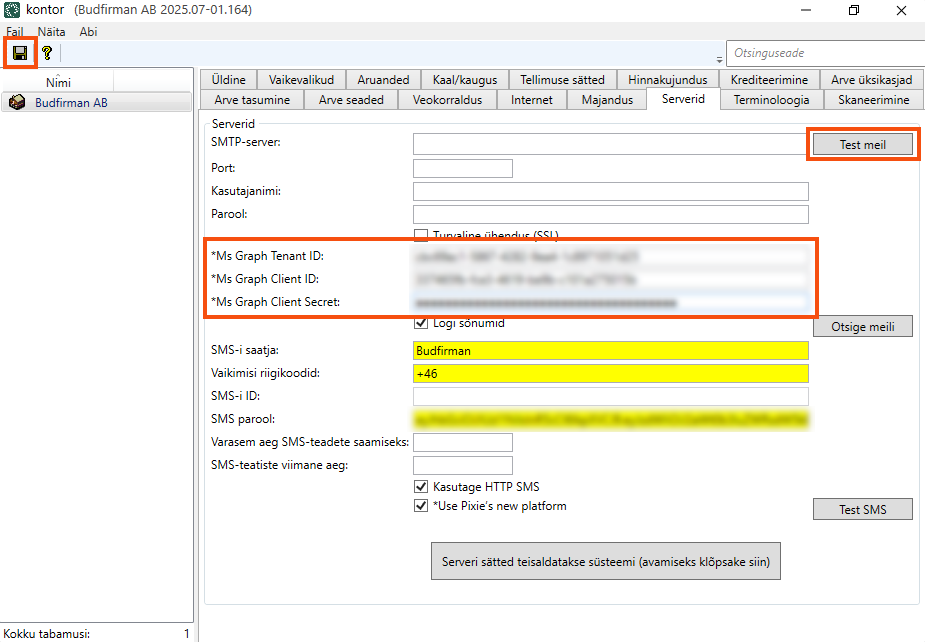Click the Budfirman AB package icon

pyautogui.click(x=17, y=102)
